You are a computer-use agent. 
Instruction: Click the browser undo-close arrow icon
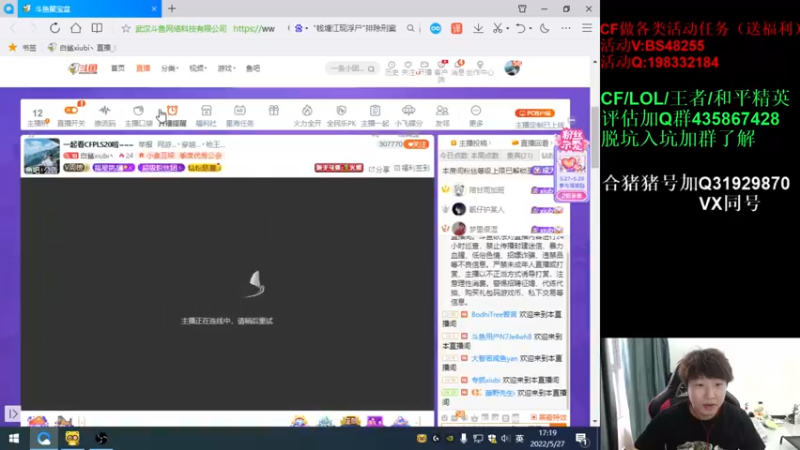tap(520, 29)
